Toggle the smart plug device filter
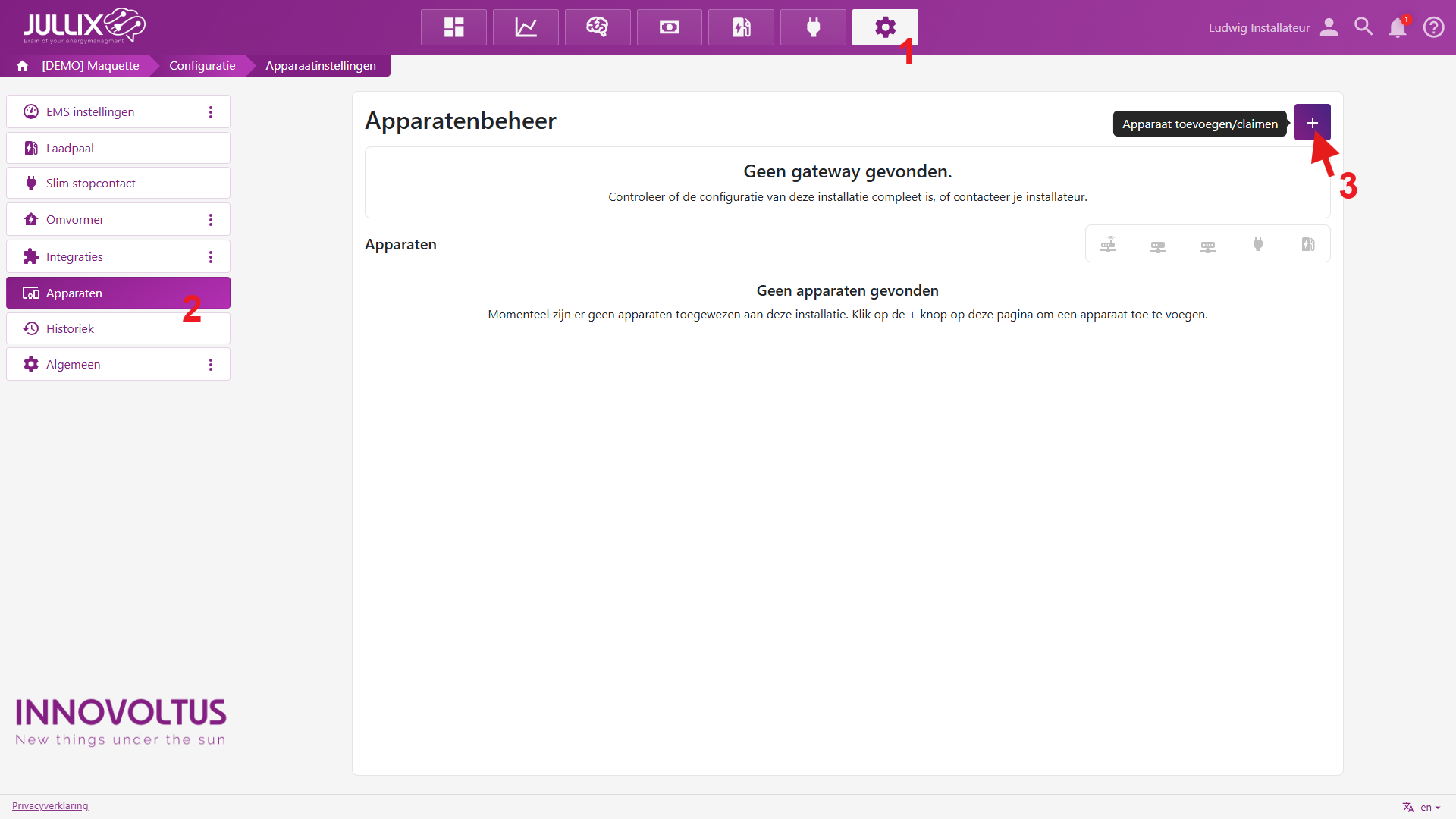Image resolution: width=1456 pixels, height=819 pixels. click(1258, 244)
